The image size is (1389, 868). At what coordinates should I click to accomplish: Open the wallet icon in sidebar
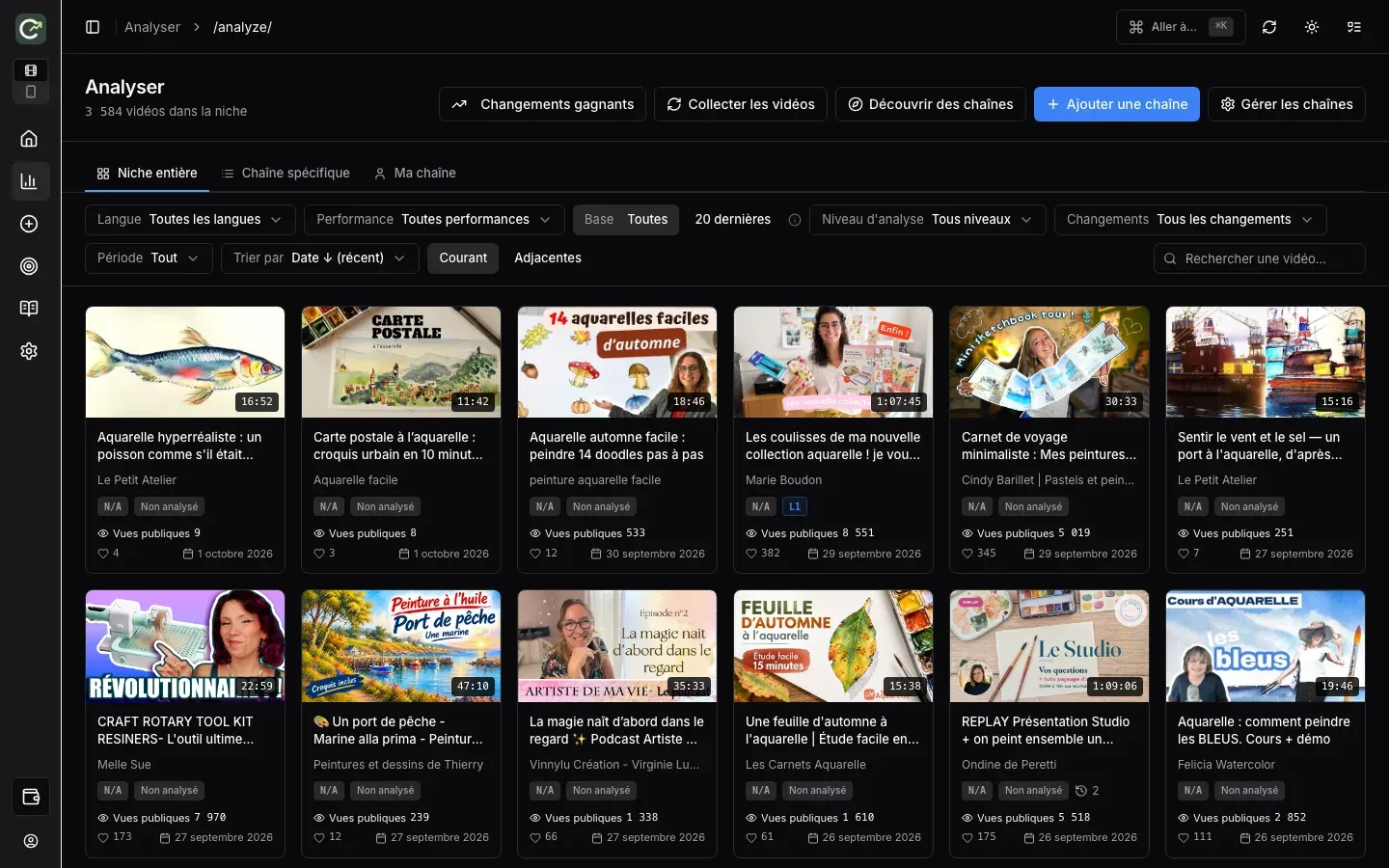30,797
